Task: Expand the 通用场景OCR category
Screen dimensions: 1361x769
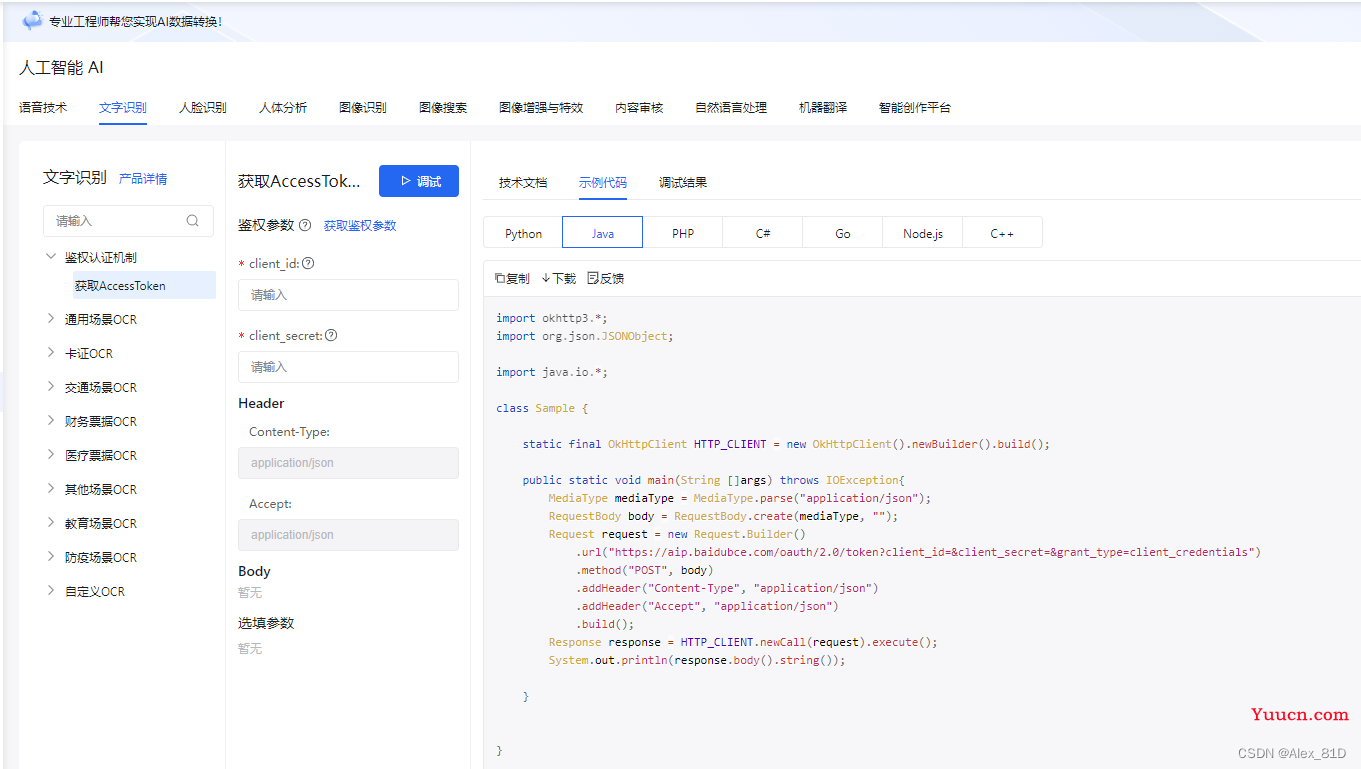Action: pos(51,319)
